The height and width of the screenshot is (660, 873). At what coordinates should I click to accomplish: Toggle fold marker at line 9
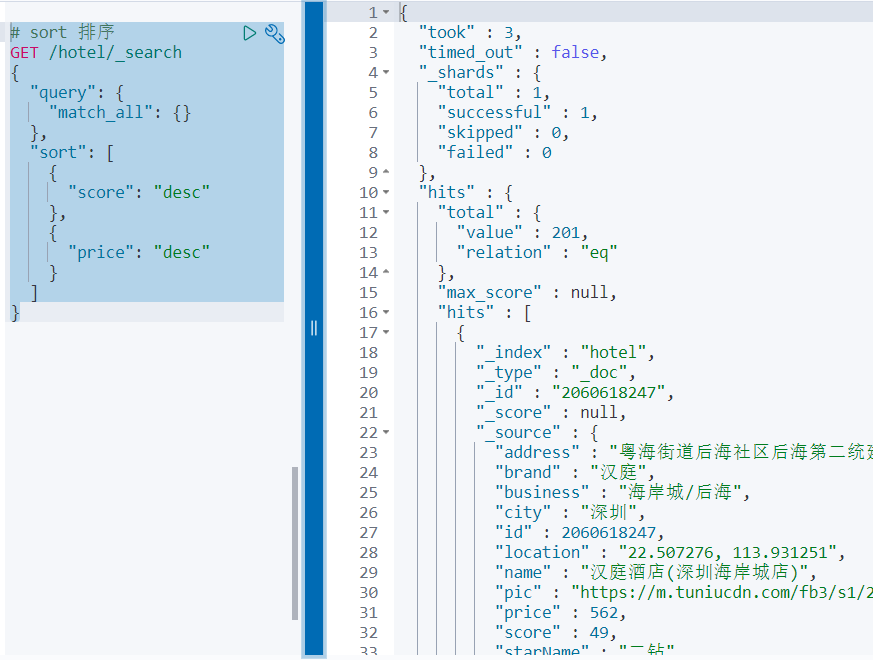[386, 172]
